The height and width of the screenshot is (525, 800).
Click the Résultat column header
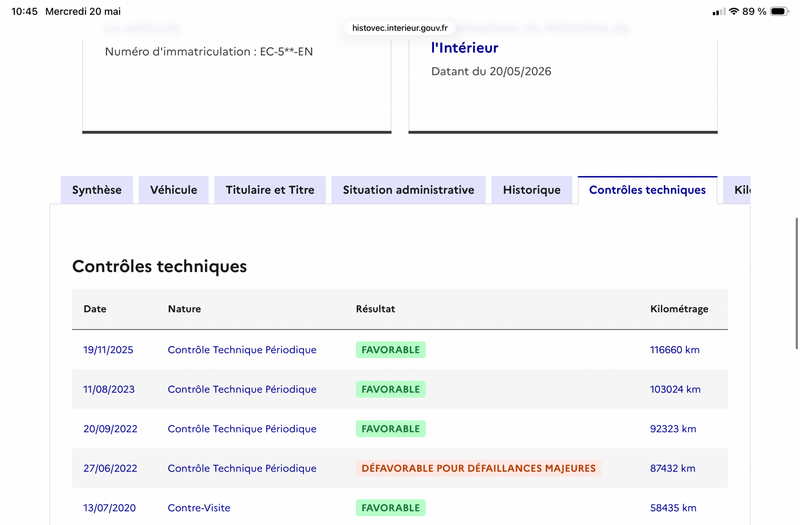click(376, 309)
